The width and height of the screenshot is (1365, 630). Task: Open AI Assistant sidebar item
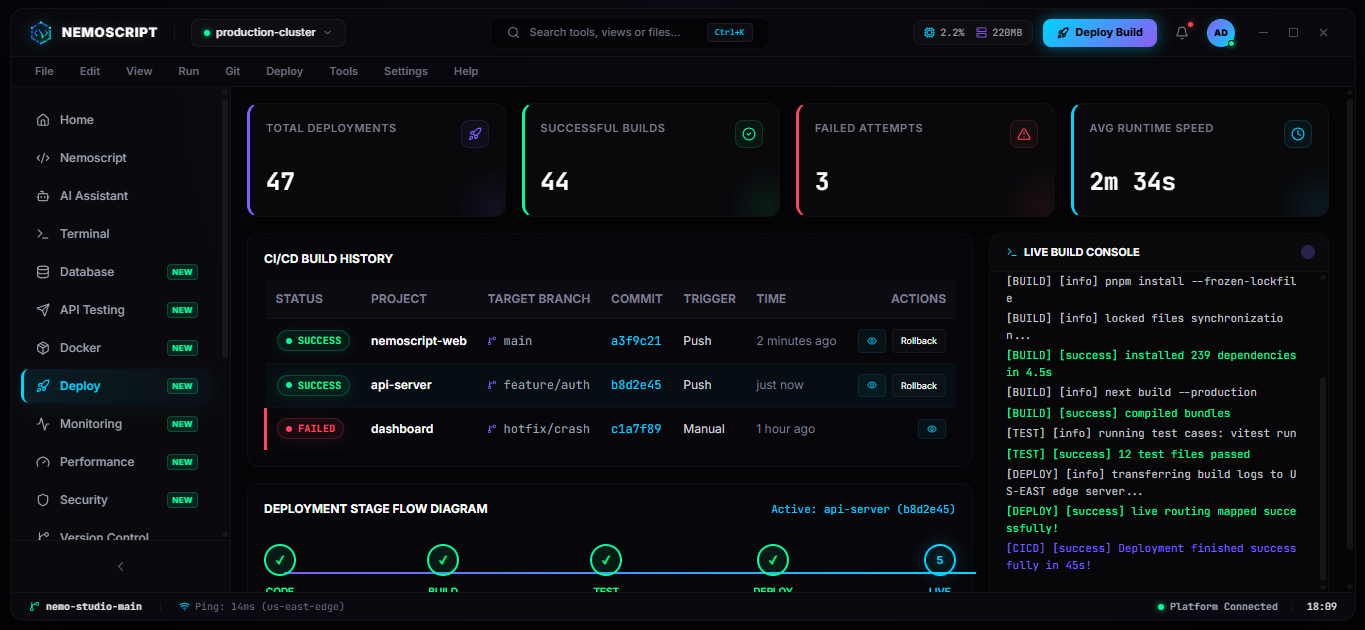(x=115, y=196)
